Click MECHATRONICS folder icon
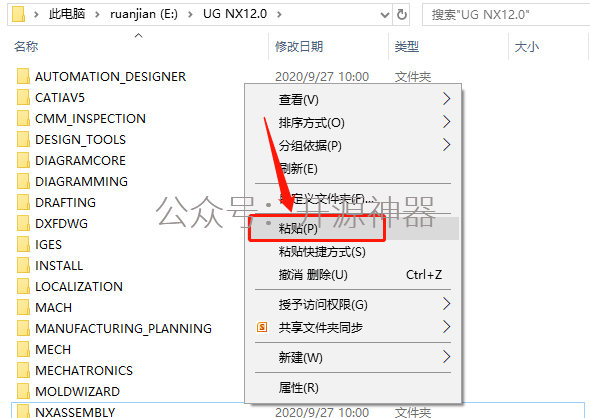This screenshot has height=418, width=590. (x=23, y=371)
